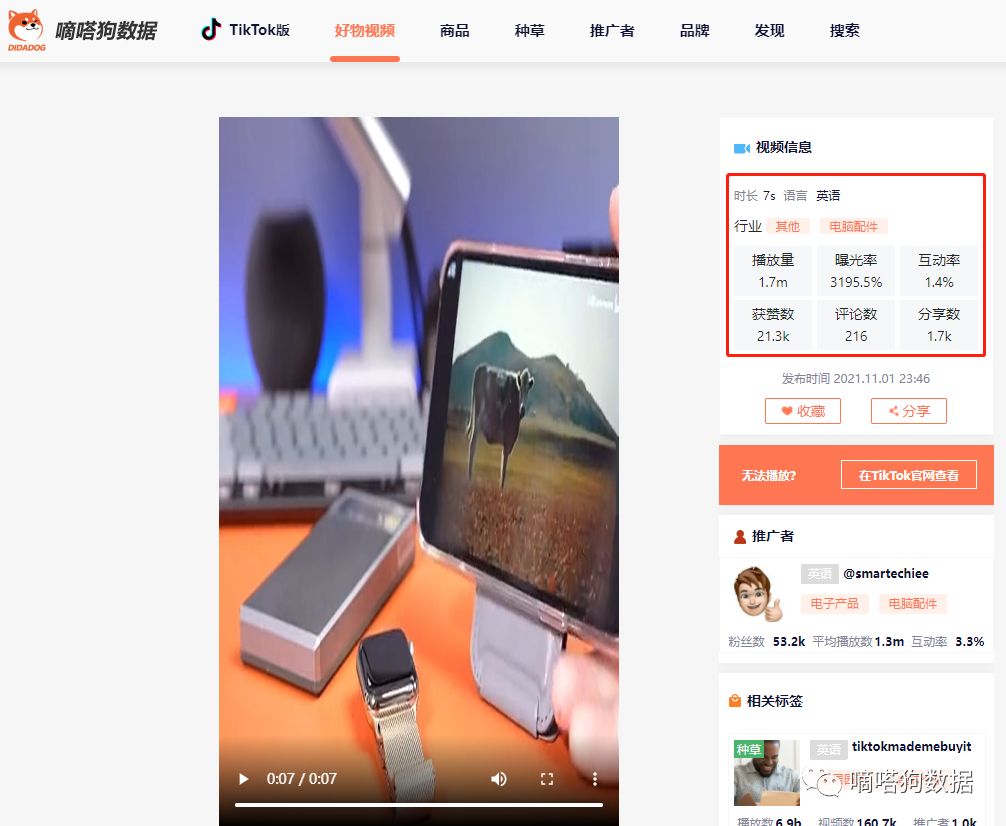Screen dimensions: 1006x826
Task: Open the video more options menu
Action: (595, 778)
